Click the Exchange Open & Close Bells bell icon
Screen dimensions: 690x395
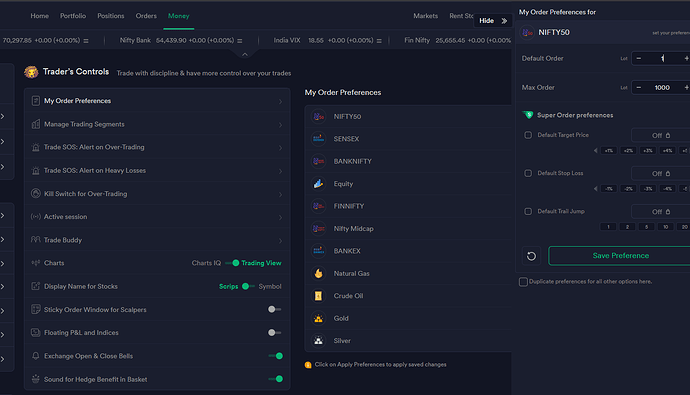pos(36,356)
